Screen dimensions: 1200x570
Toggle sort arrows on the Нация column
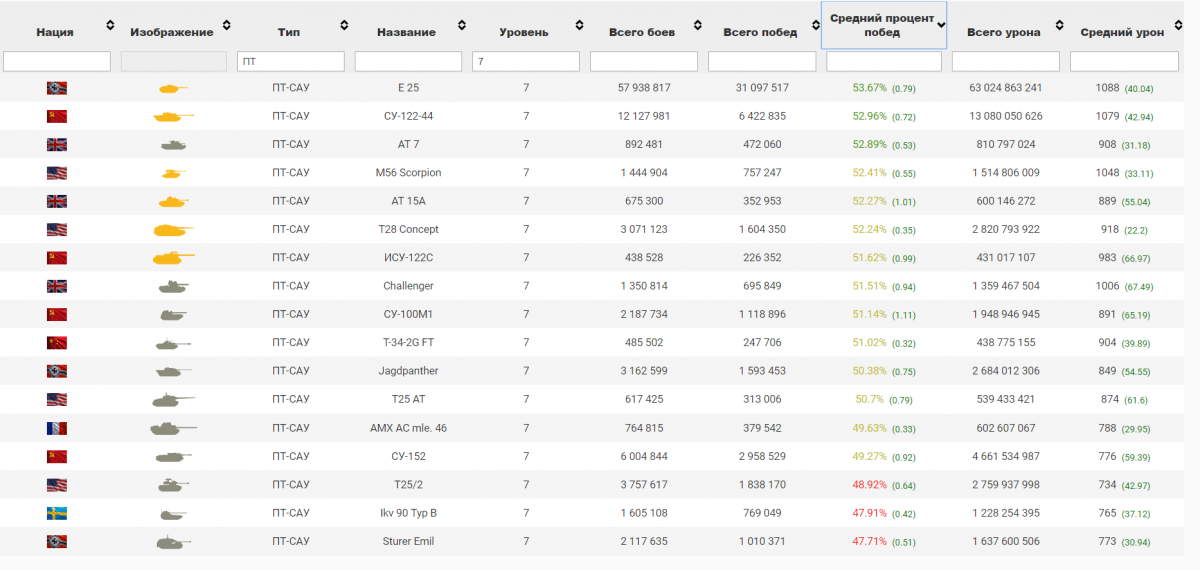coord(108,25)
